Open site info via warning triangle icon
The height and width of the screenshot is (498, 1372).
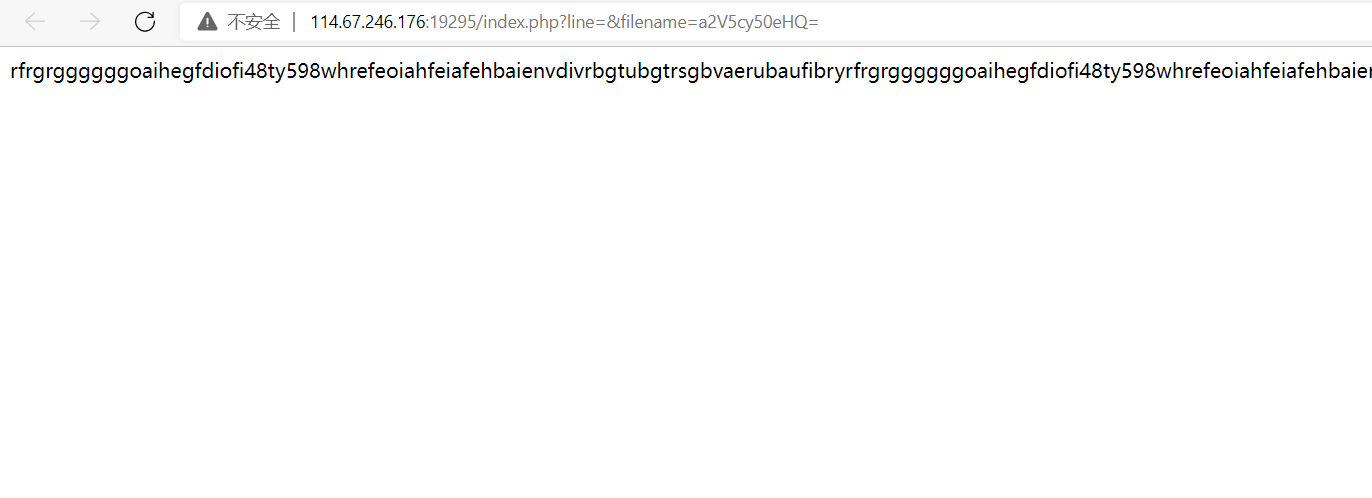pyautogui.click(x=207, y=21)
